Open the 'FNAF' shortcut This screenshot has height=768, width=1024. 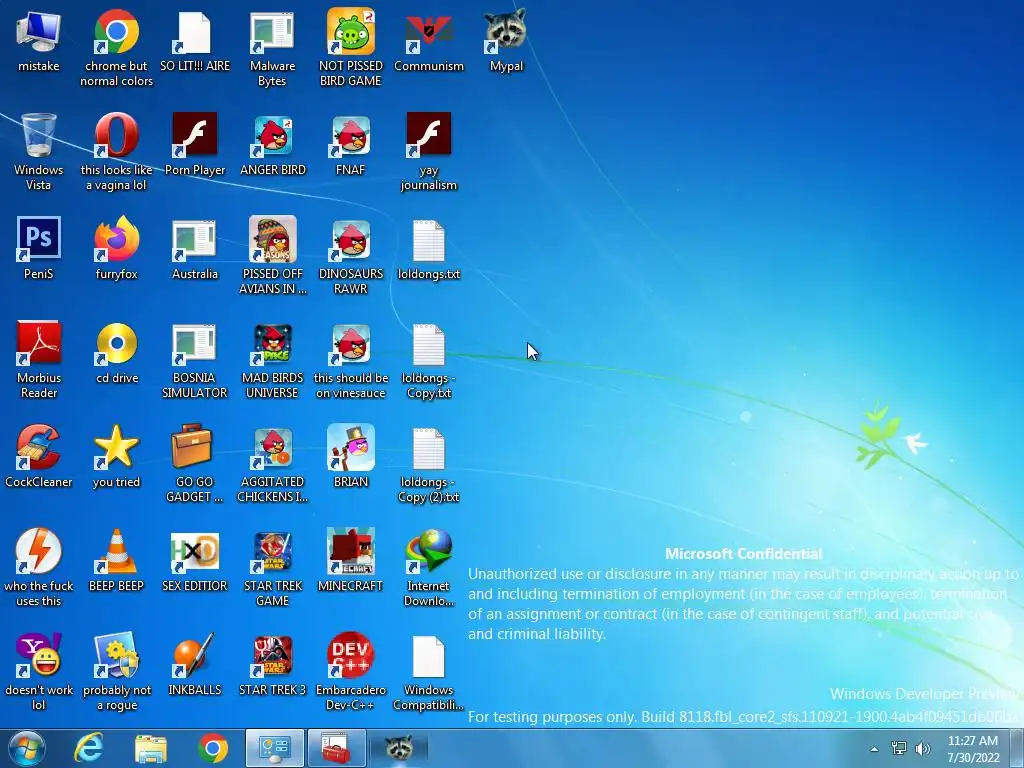coord(351,135)
